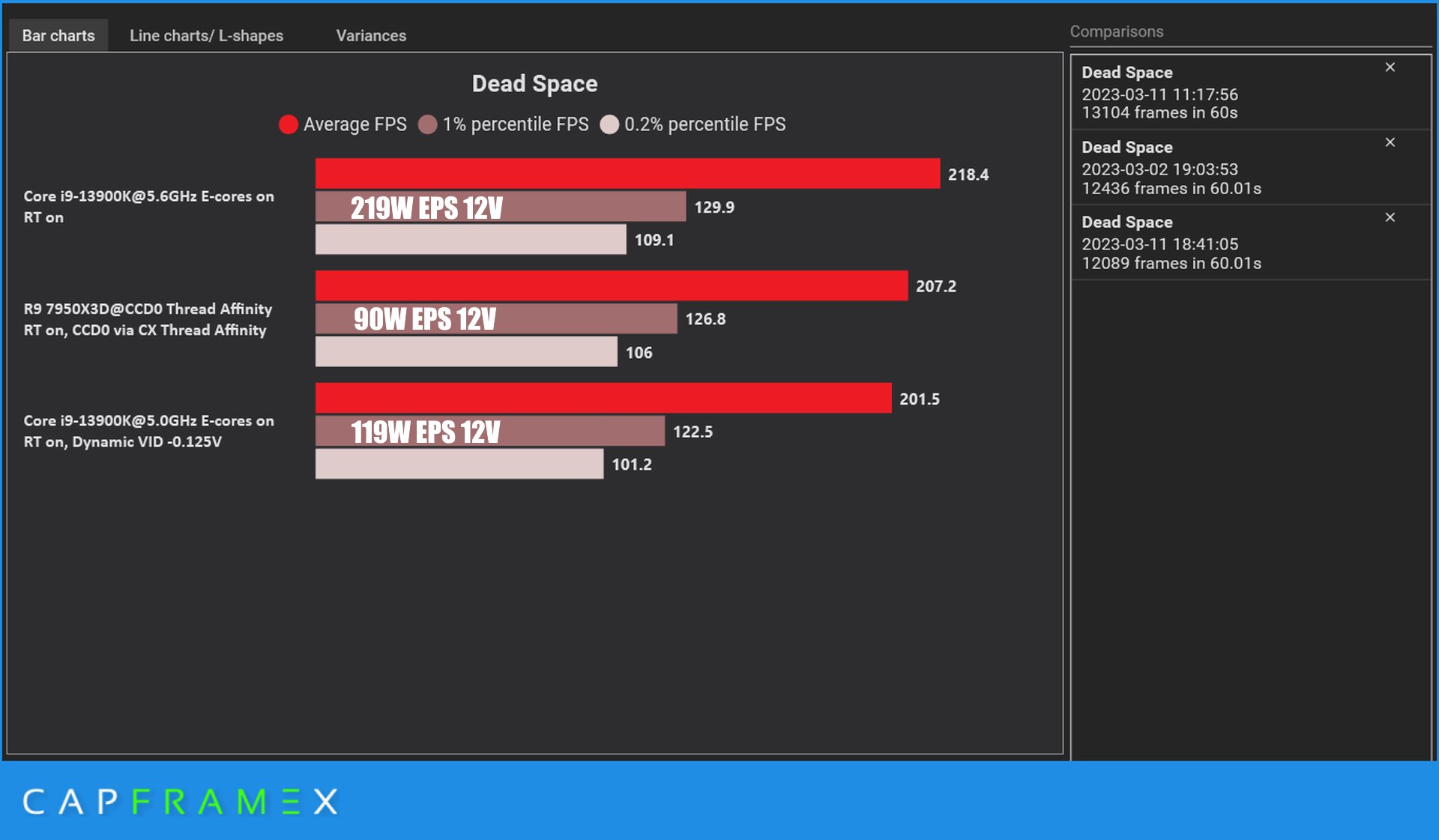The image size is (1439, 840).
Task: Click the Dead Space chart title
Action: pos(534,83)
